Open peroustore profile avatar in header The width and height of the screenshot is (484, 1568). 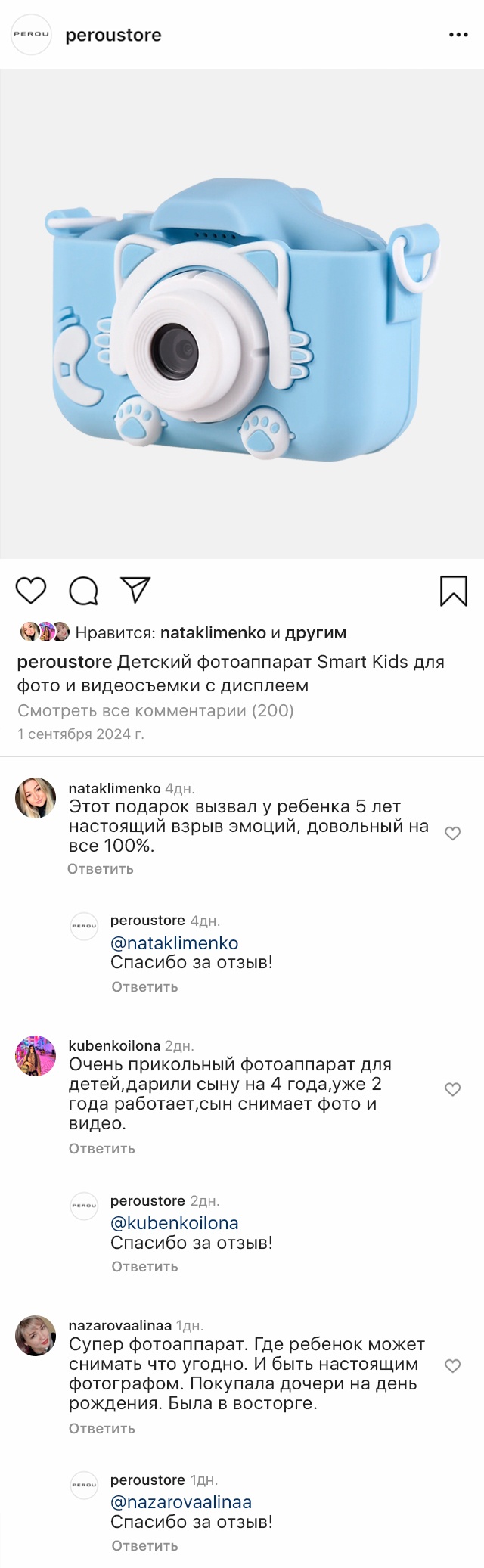coord(31,34)
